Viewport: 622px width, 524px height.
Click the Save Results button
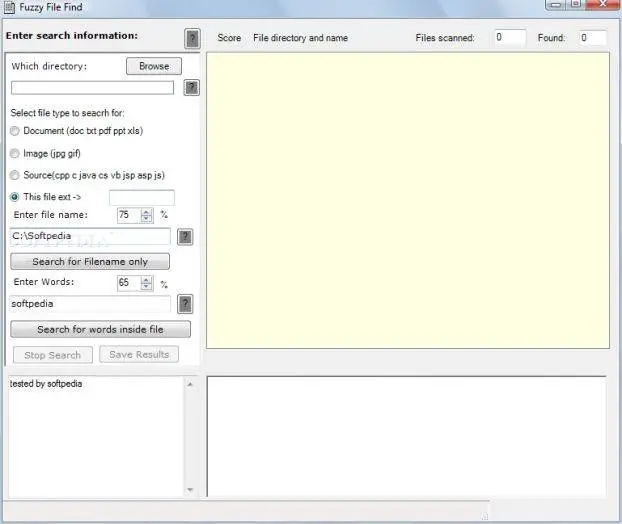click(139, 354)
